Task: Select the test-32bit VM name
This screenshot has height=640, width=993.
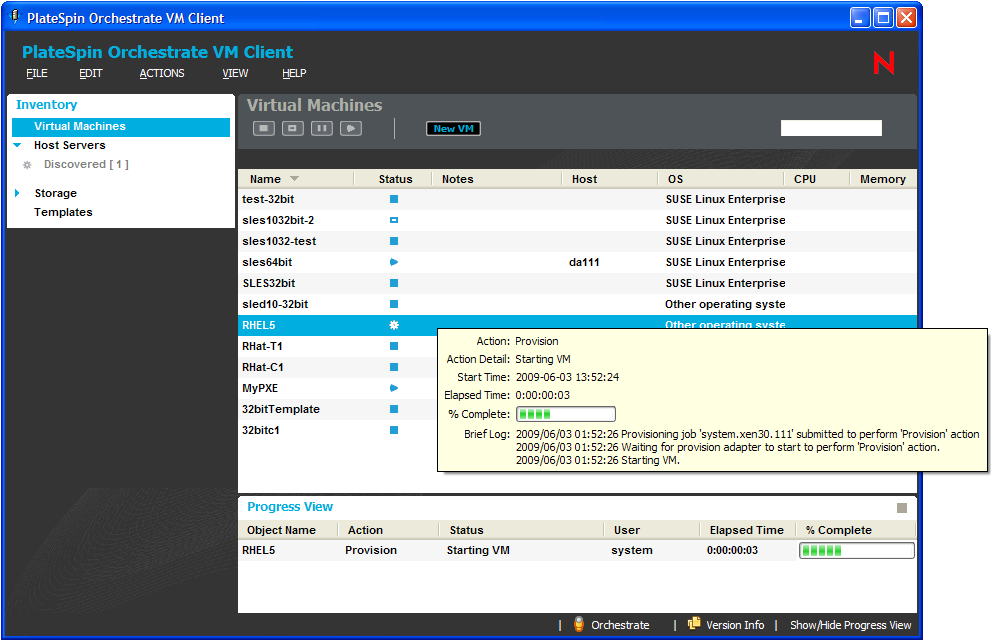Action: 268,199
